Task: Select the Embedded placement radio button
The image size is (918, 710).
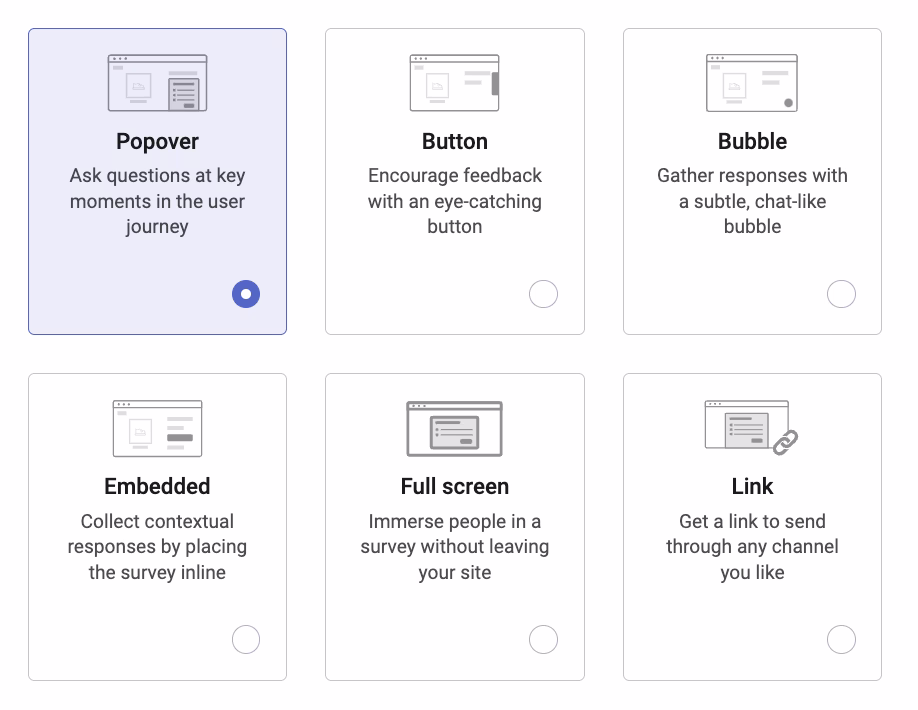Action: pyautogui.click(x=245, y=639)
